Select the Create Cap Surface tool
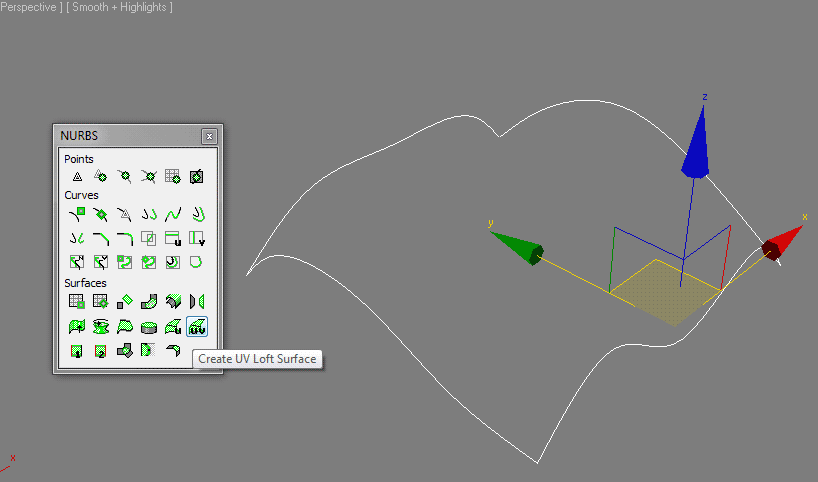818x482 pixels. click(149, 327)
